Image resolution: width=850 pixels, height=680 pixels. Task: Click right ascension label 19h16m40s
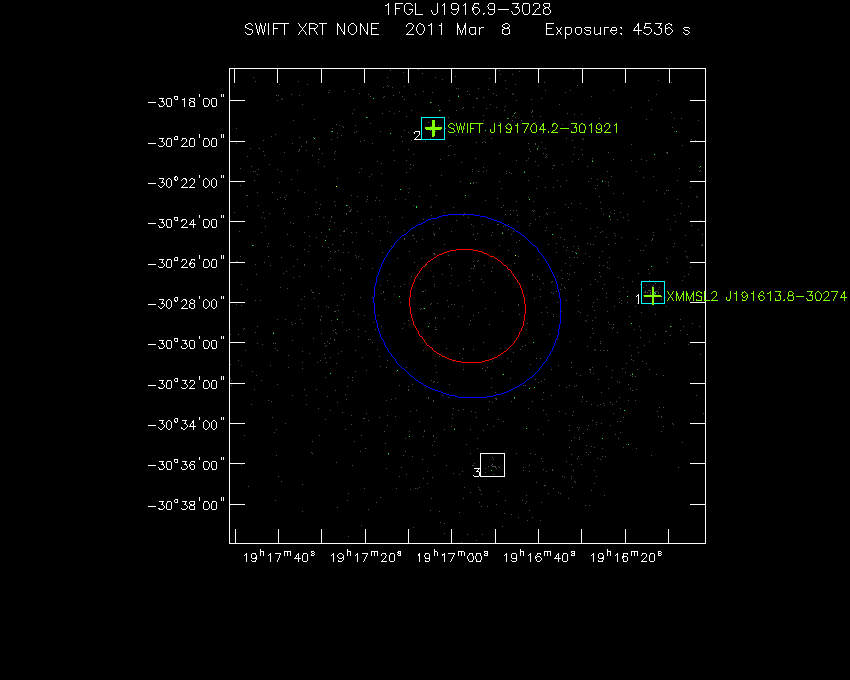tap(539, 557)
